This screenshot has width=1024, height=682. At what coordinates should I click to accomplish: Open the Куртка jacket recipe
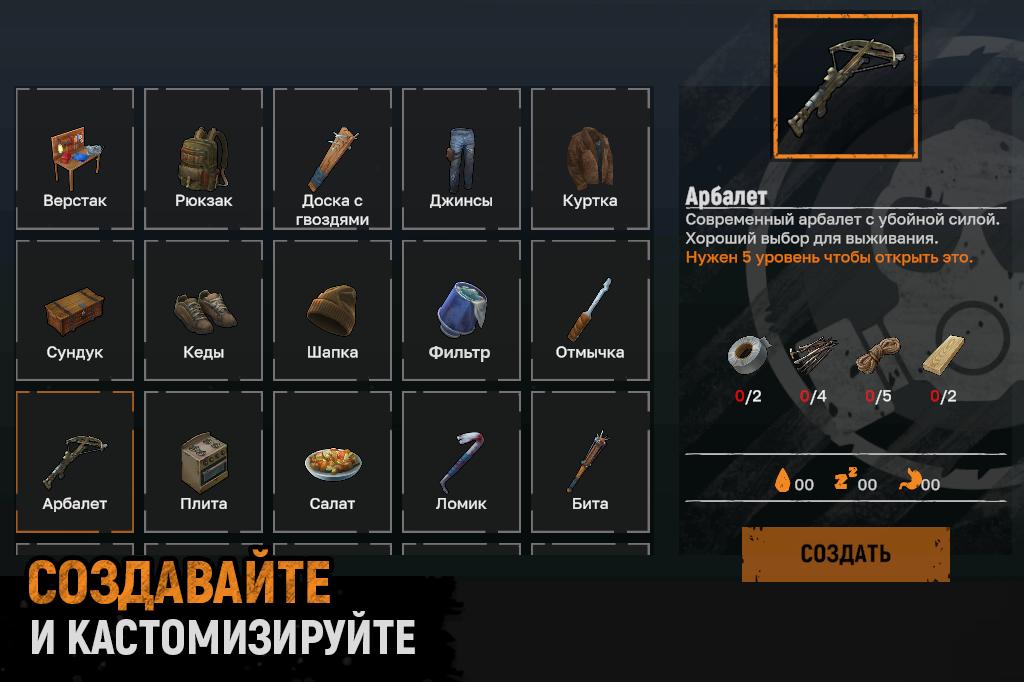[590, 159]
